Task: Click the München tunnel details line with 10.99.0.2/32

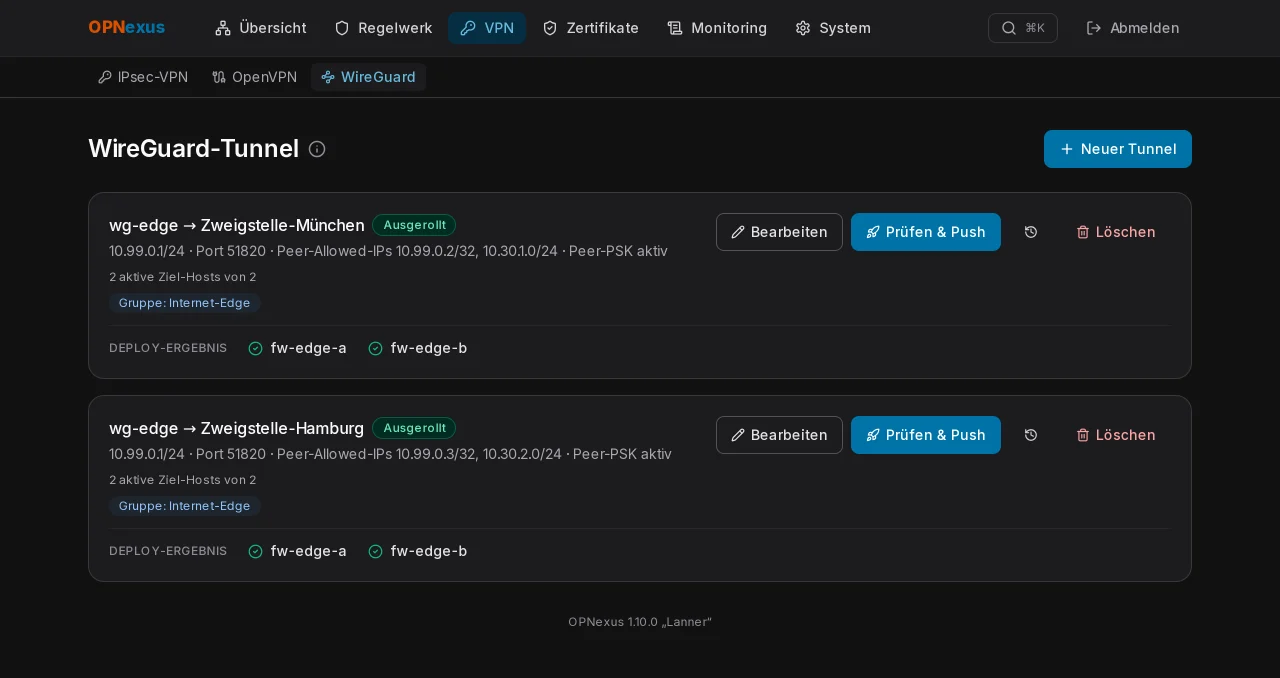Action: (x=388, y=251)
